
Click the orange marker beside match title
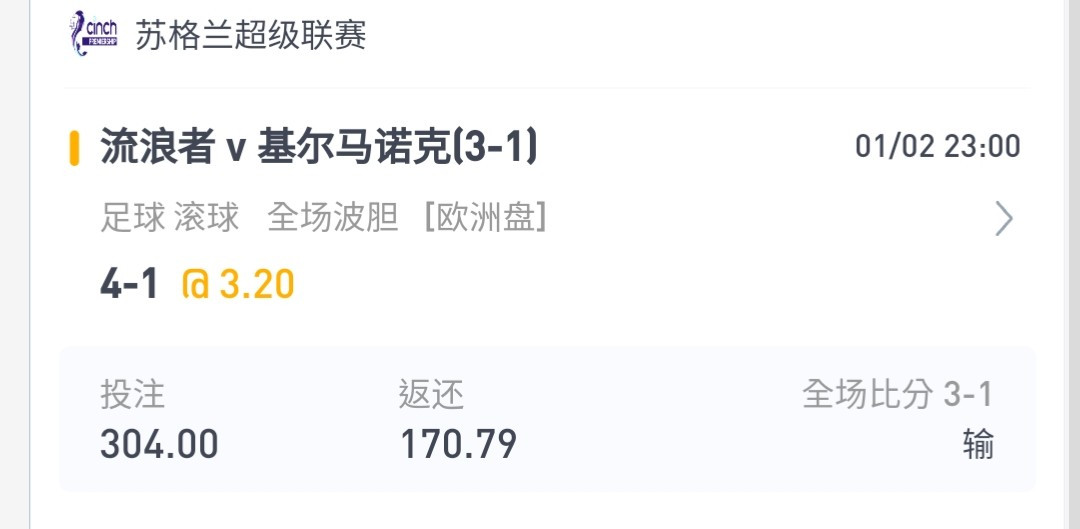[74, 148]
